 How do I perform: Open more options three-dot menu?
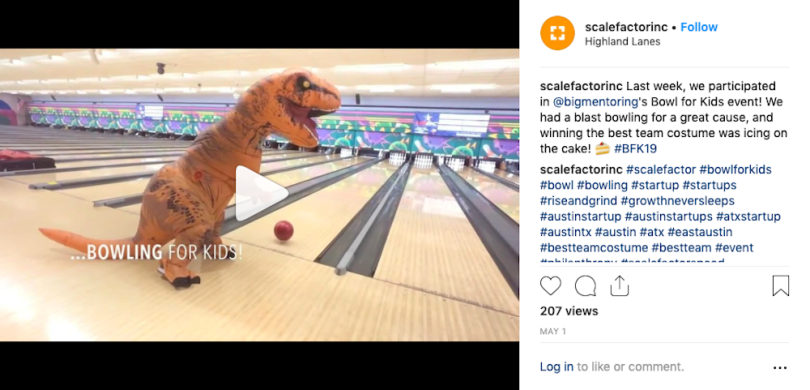point(780,368)
